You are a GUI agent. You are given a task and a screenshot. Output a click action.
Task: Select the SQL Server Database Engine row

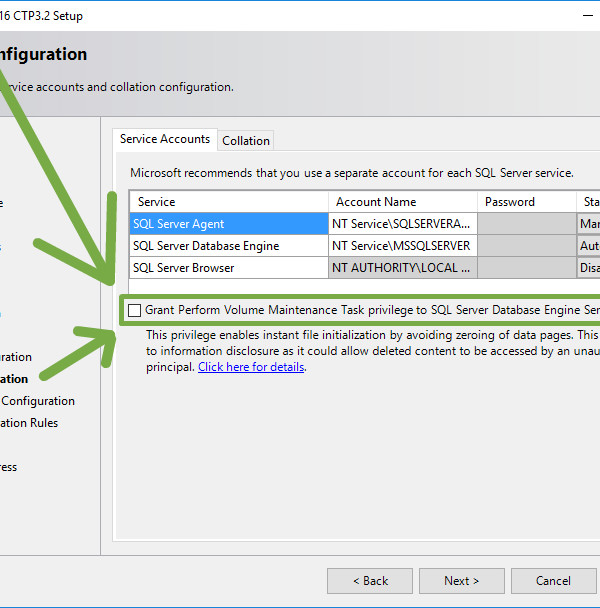pos(229,246)
